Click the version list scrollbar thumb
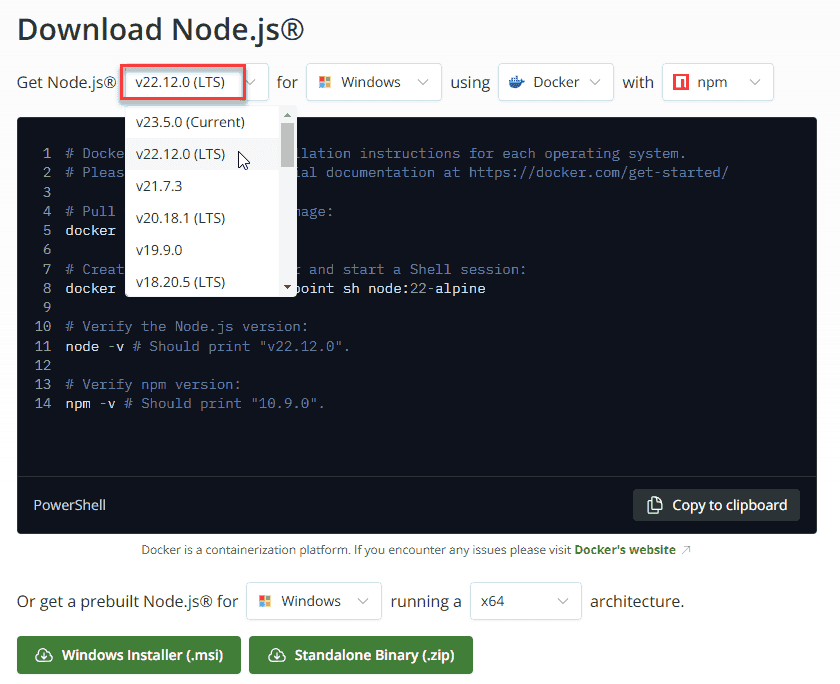This screenshot has width=840, height=684. [288, 145]
